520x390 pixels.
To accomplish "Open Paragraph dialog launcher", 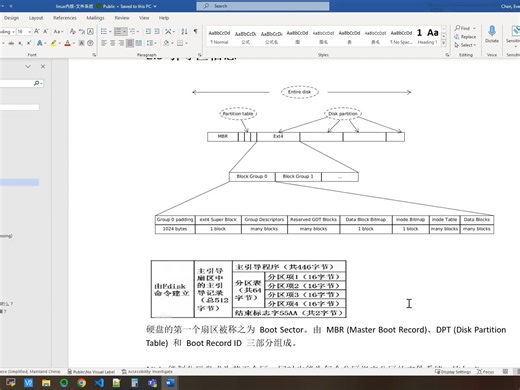I will tap(200, 55).
